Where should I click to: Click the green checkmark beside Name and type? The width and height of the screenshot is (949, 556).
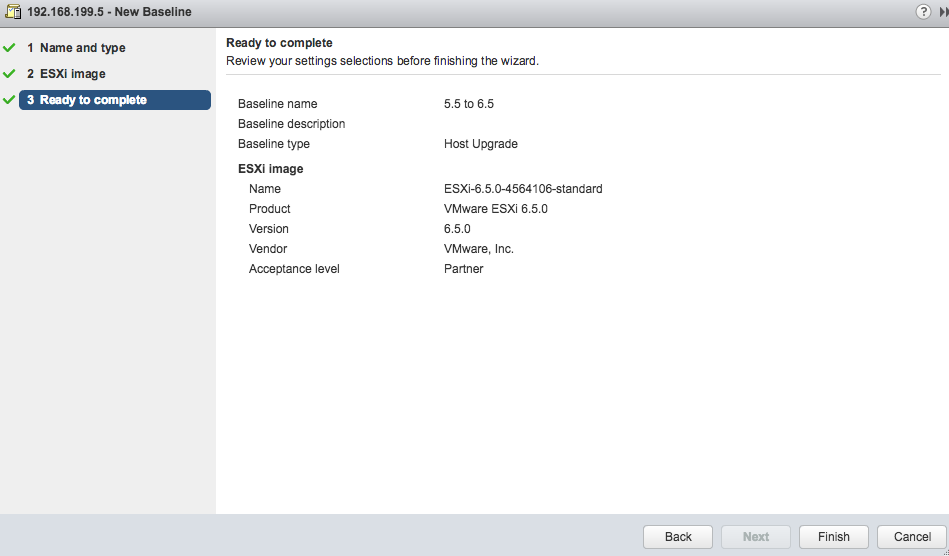click(x=9, y=47)
